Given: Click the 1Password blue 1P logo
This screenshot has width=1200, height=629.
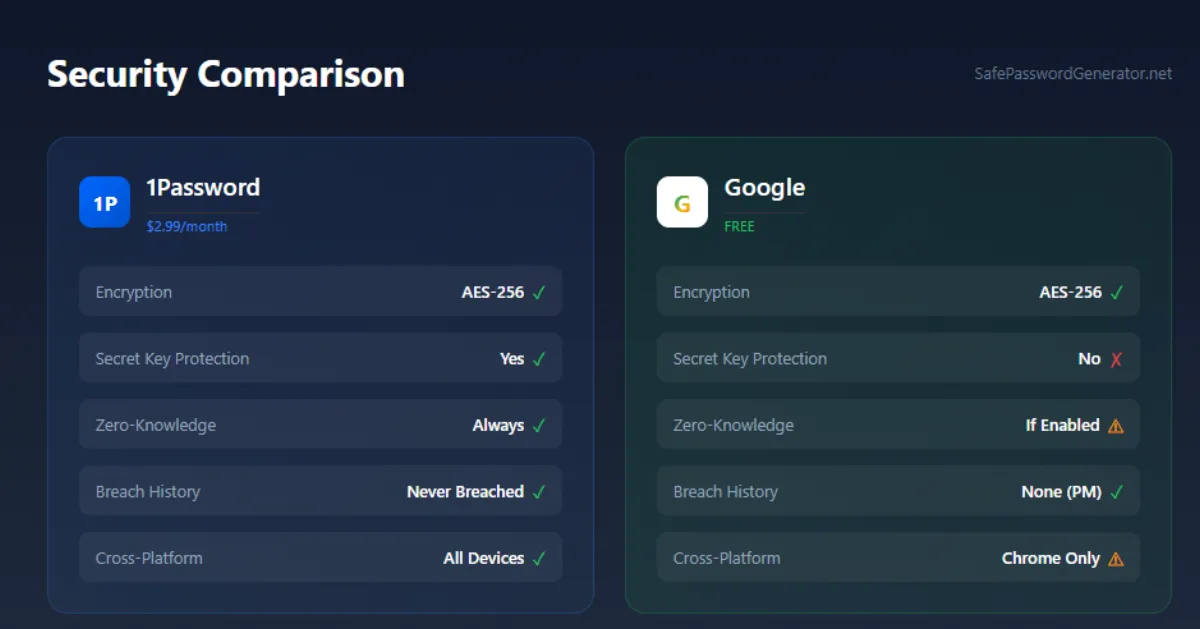Looking at the screenshot, I should pos(105,202).
